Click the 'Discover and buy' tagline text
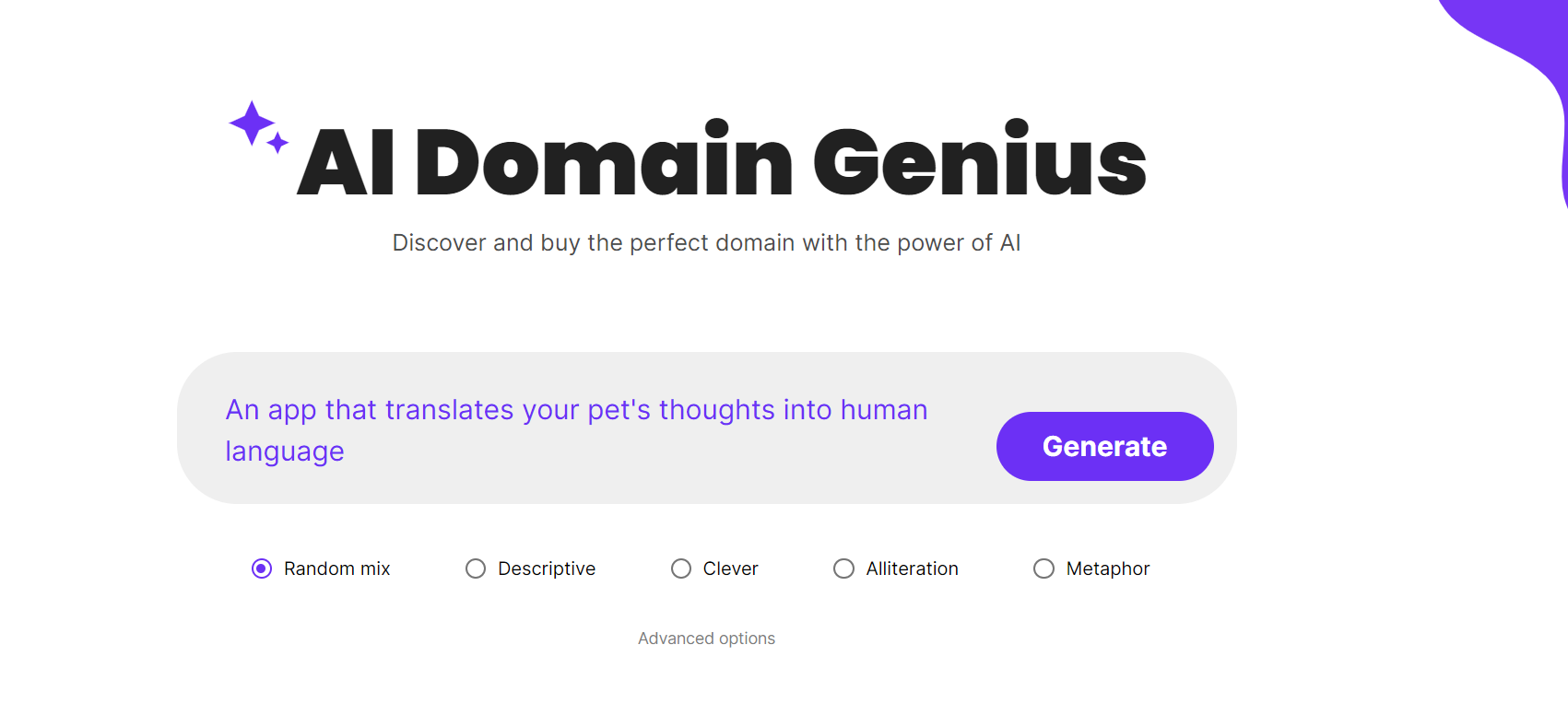This screenshot has height=715, width=1568. pyautogui.click(x=706, y=242)
